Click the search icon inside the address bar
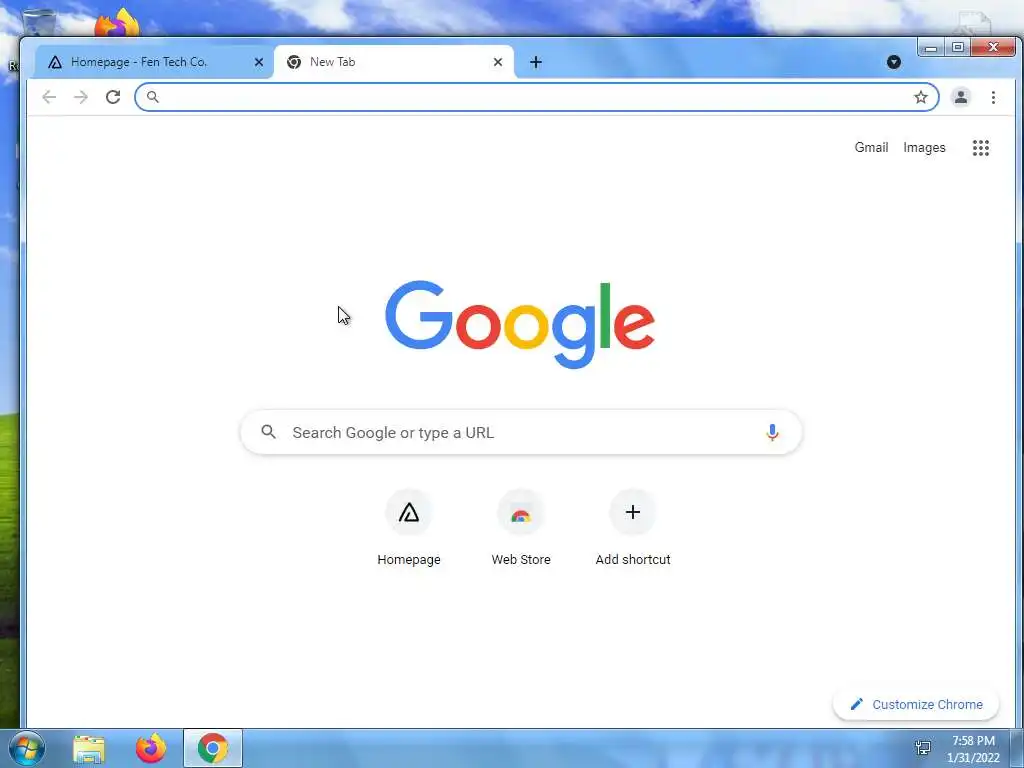Viewport: 1024px width, 768px height. 153,97
